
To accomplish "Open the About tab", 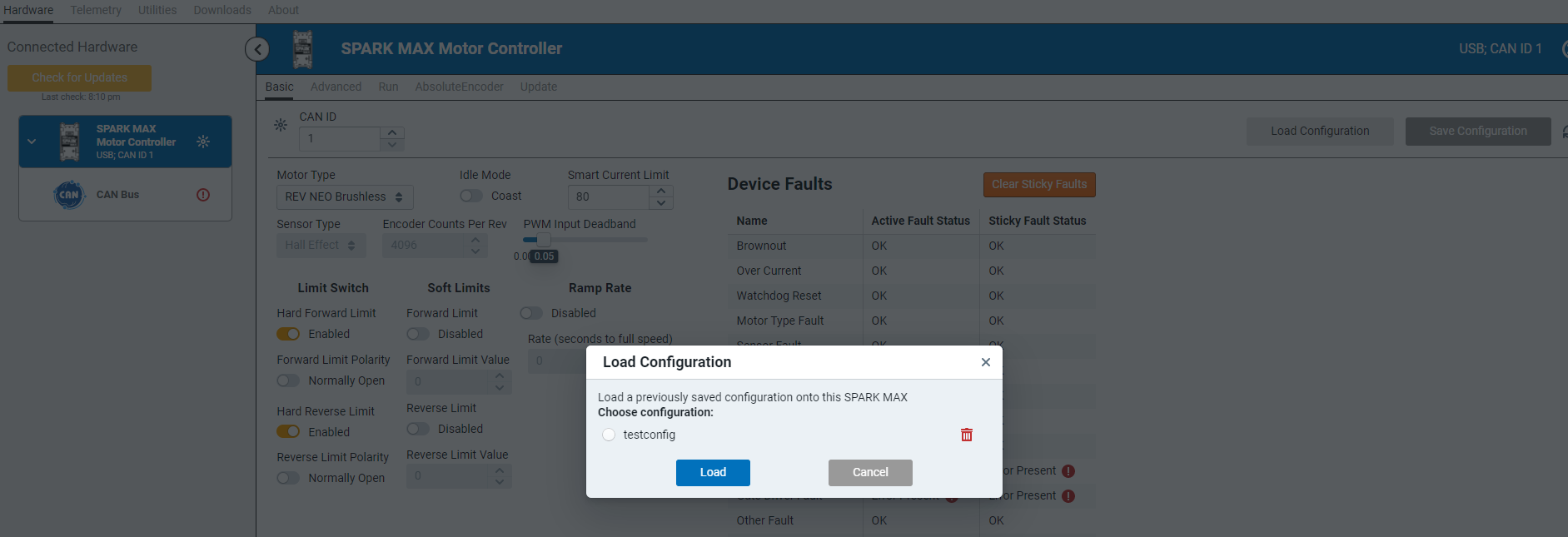I will pos(283,10).
